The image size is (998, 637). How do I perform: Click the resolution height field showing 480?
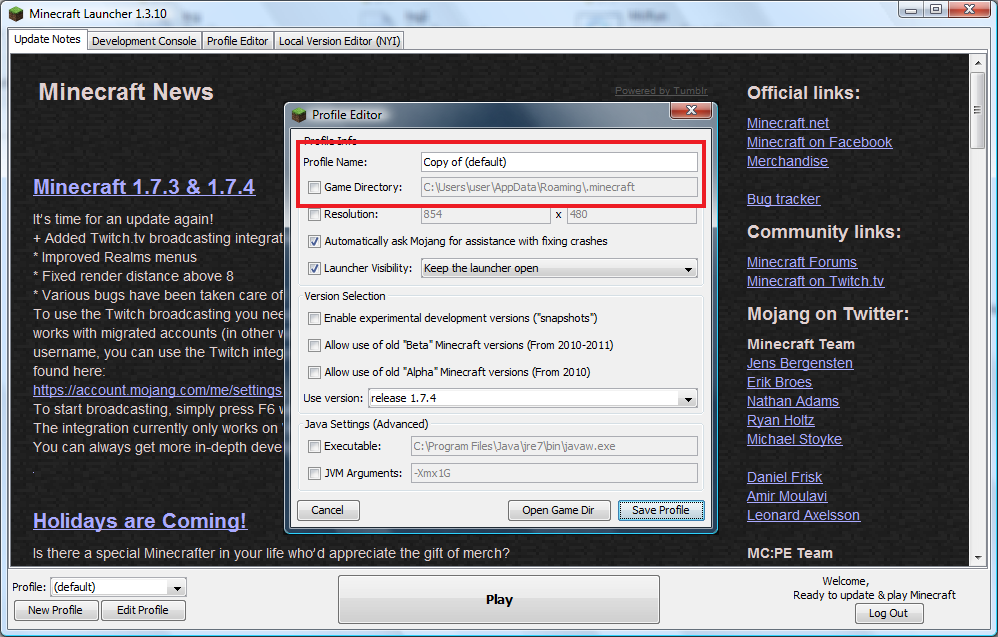point(632,214)
